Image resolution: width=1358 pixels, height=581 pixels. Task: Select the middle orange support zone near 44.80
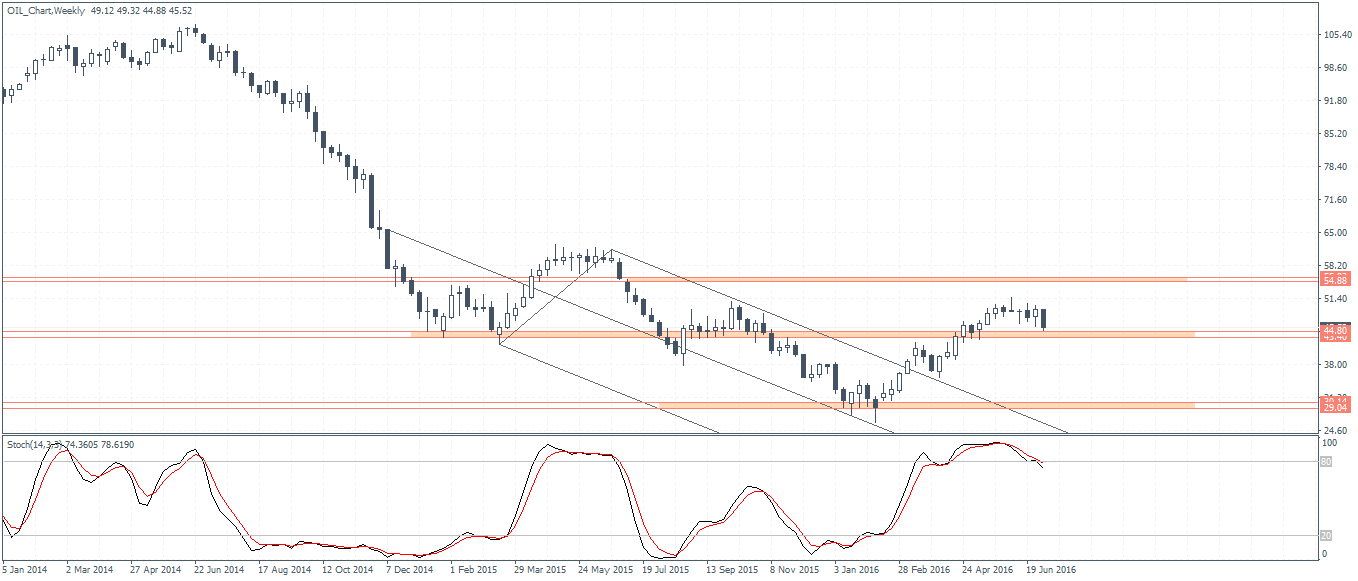[800, 334]
